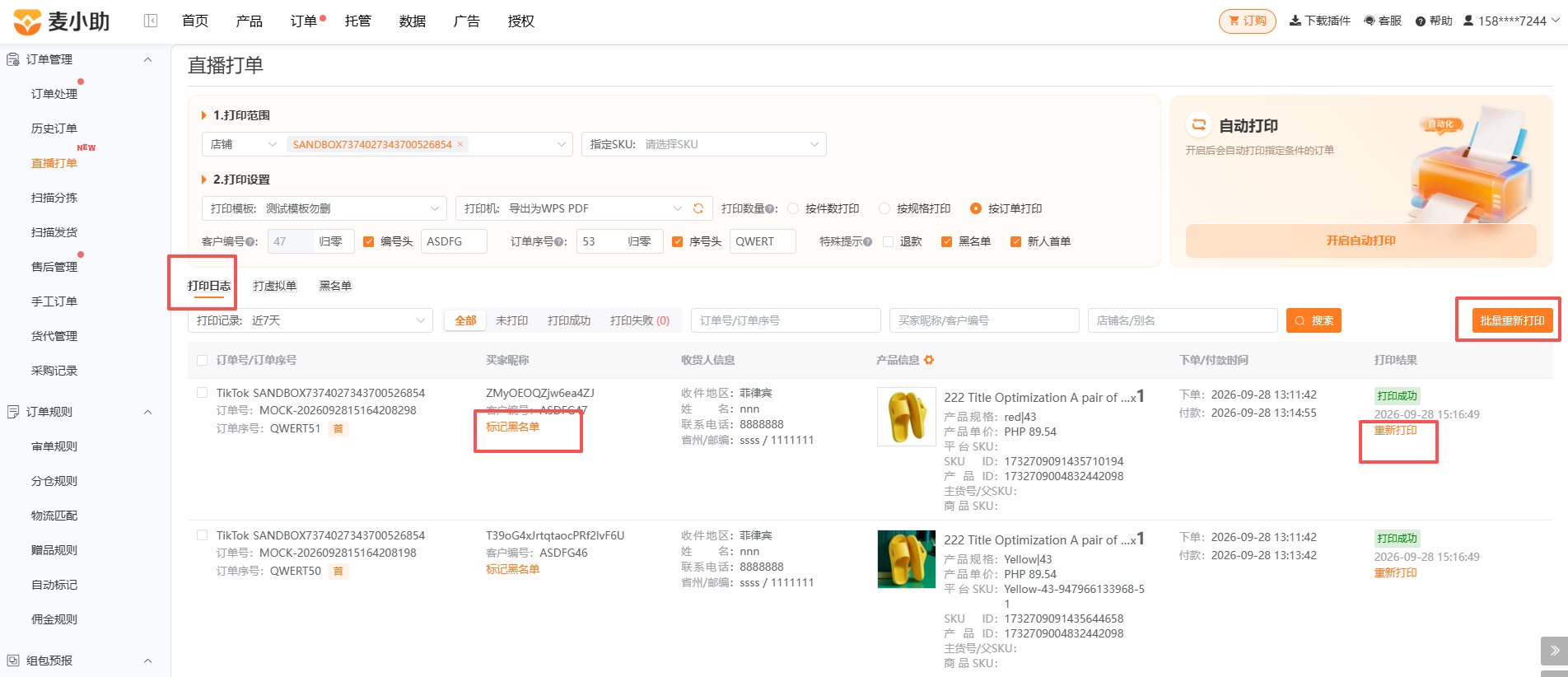Select 按件数打印 radio option
Screen dimensions: 1568x677
(793, 208)
